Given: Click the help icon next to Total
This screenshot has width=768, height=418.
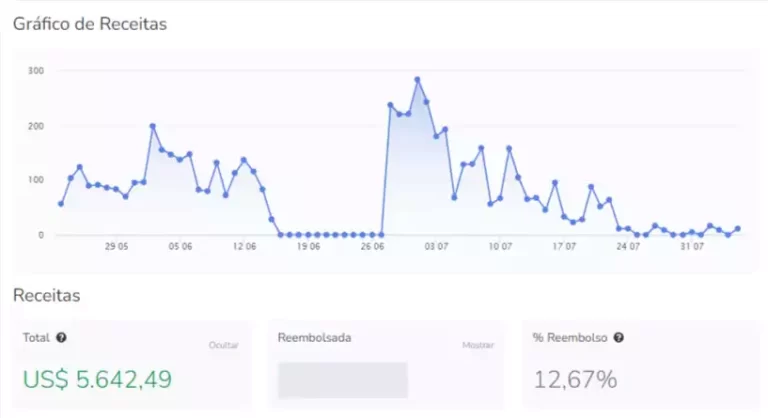Looking at the screenshot, I should pos(61,338).
